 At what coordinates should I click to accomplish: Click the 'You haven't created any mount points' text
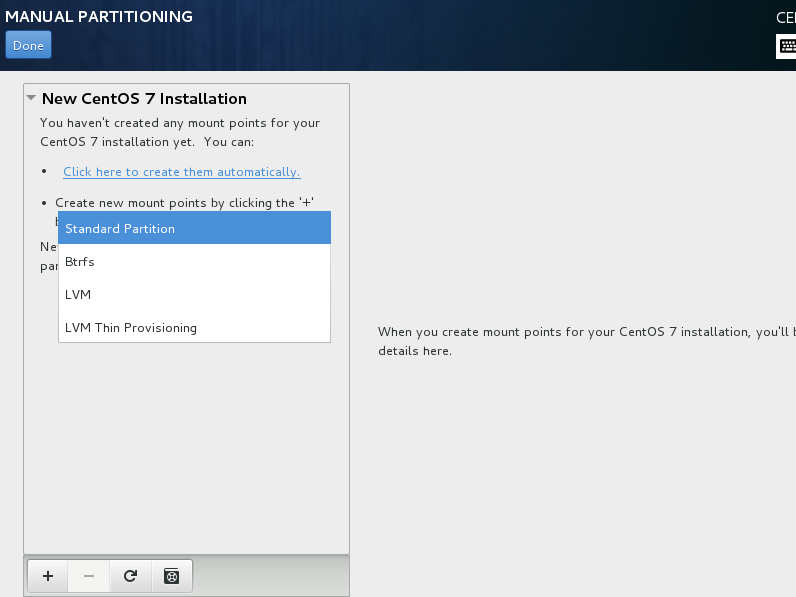coord(180,132)
